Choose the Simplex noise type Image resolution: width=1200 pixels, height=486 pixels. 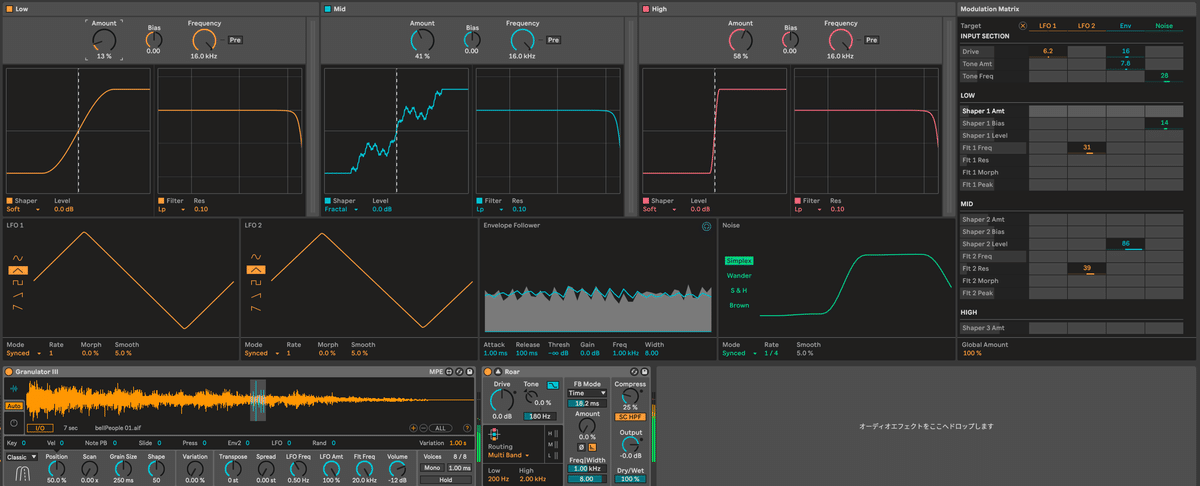pyautogui.click(x=739, y=260)
